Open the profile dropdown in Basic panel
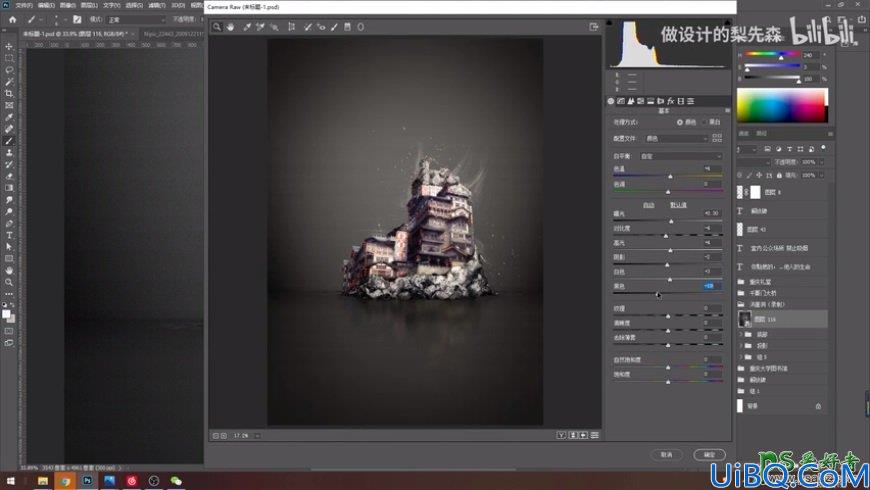 click(x=676, y=138)
